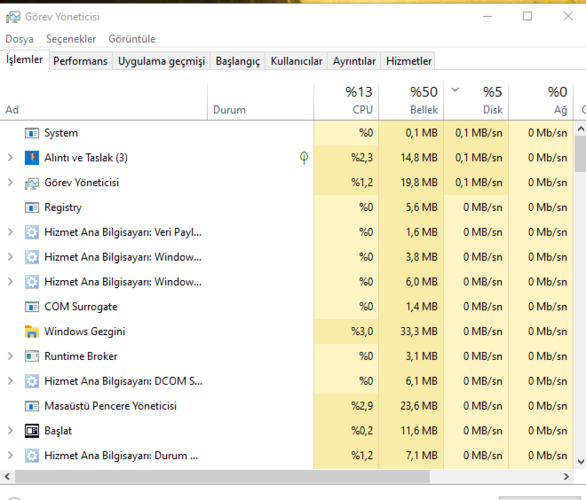Screen dimensions: 586x500
Task: Select the Masaüstü Pencere Yöneticisi name
Action: [110, 406]
